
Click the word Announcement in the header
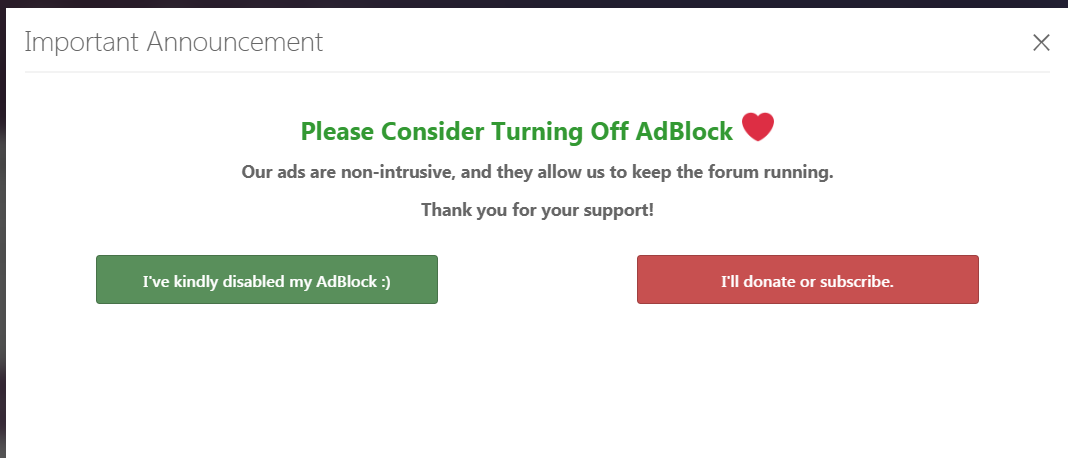click(x=234, y=42)
